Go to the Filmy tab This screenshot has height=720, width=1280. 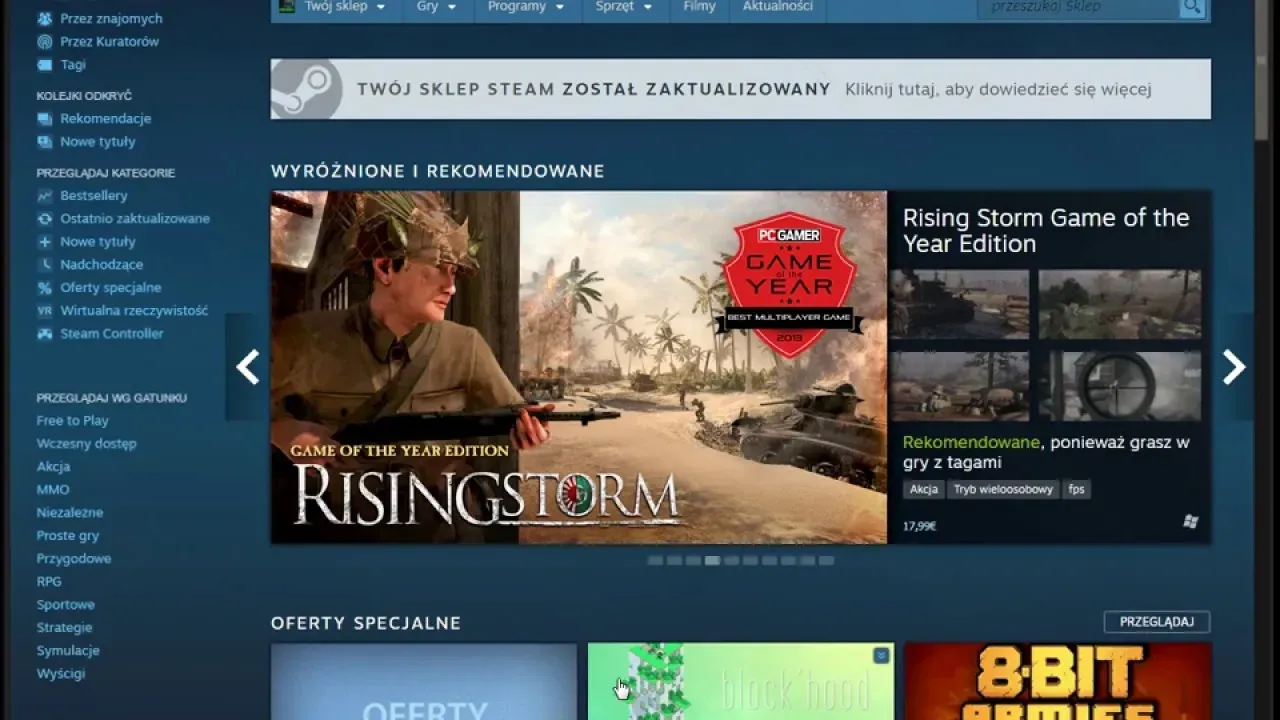pos(699,7)
